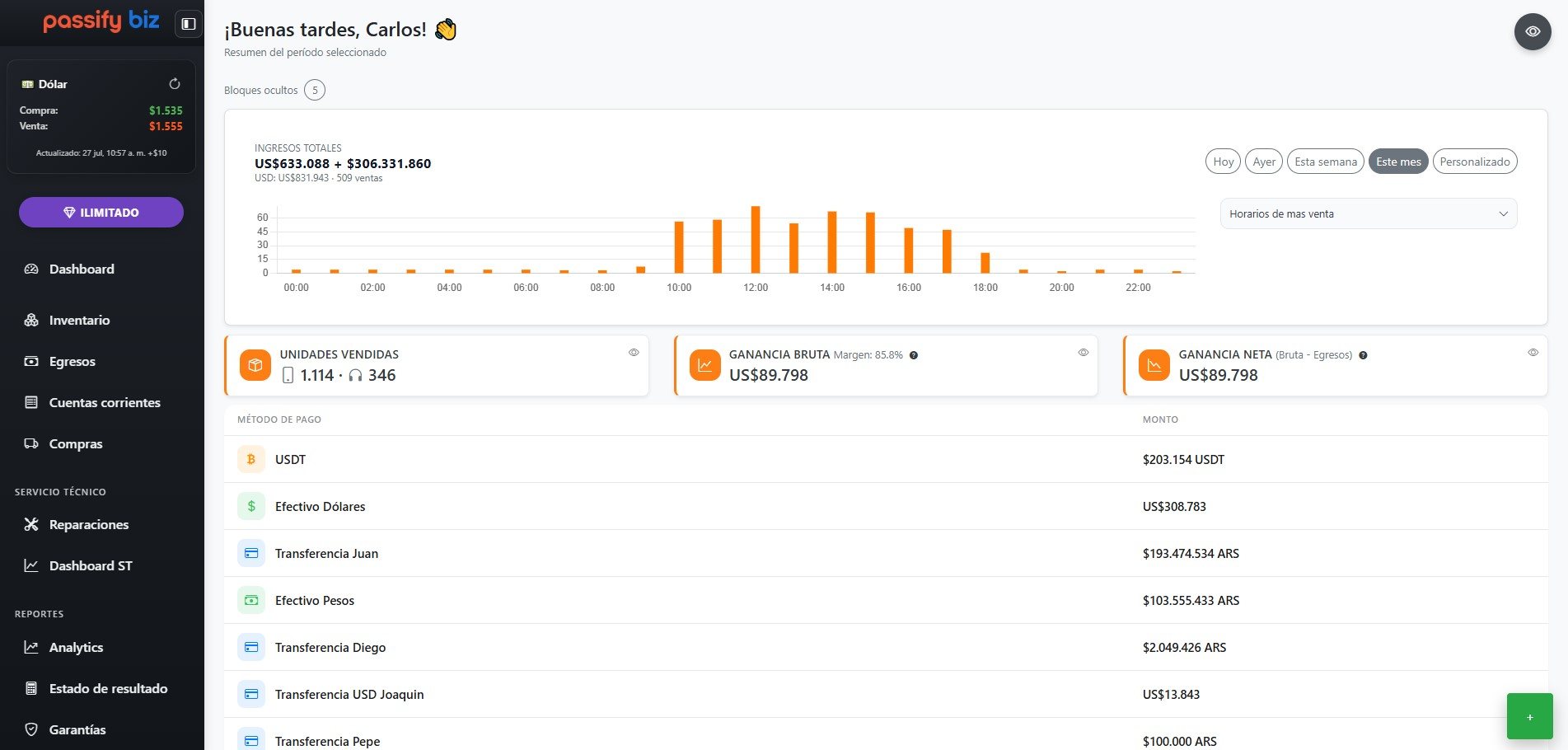Hide the Ganancia Bruta card
This screenshot has width=1568, height=750.
(1084, 353)
